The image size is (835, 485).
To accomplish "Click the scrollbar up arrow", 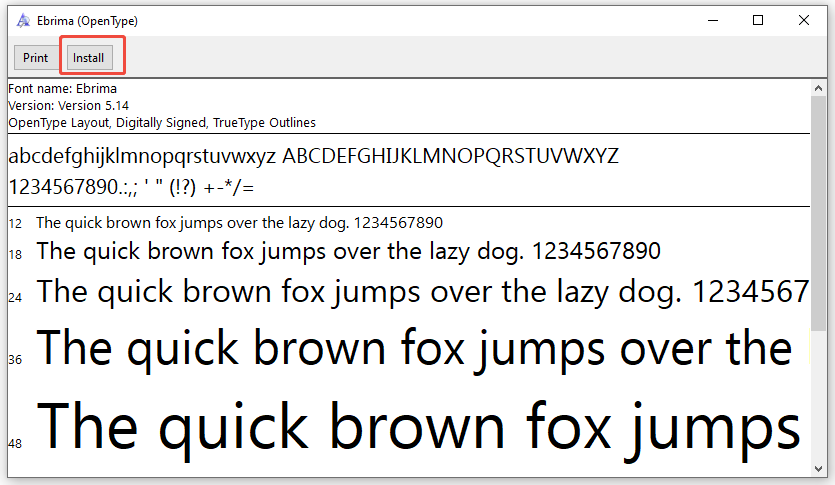I will pyautogui.click(x=818, y=88).
